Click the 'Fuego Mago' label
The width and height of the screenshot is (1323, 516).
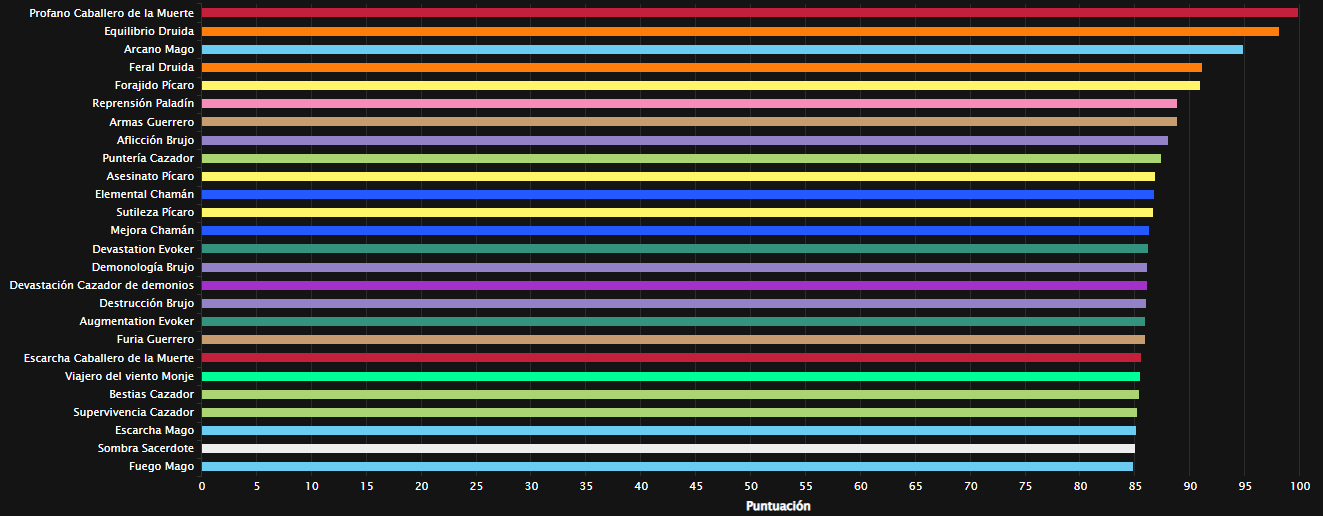(161, 466)
